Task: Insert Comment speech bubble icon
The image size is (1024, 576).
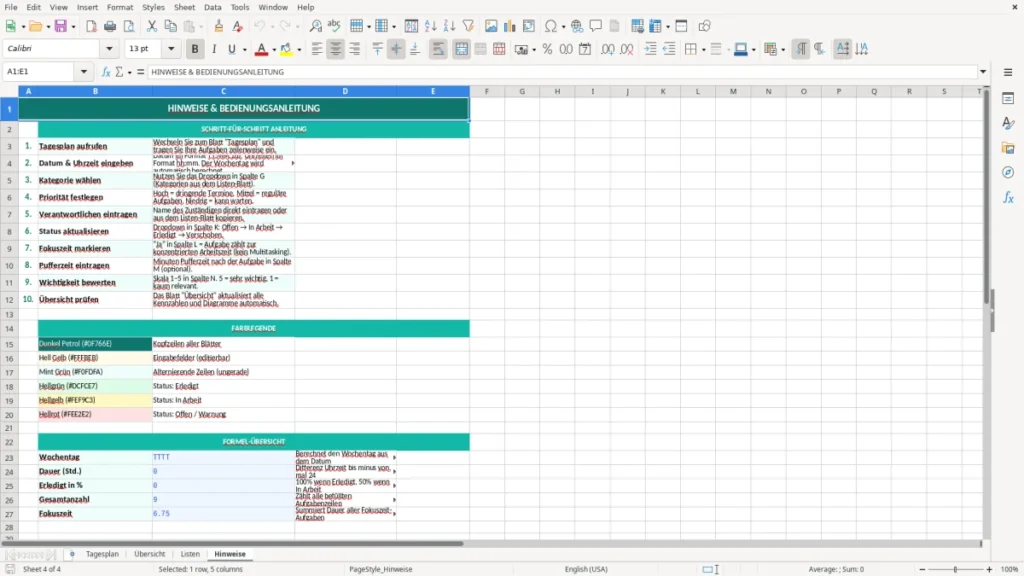Action: click(x=596, y=26)
